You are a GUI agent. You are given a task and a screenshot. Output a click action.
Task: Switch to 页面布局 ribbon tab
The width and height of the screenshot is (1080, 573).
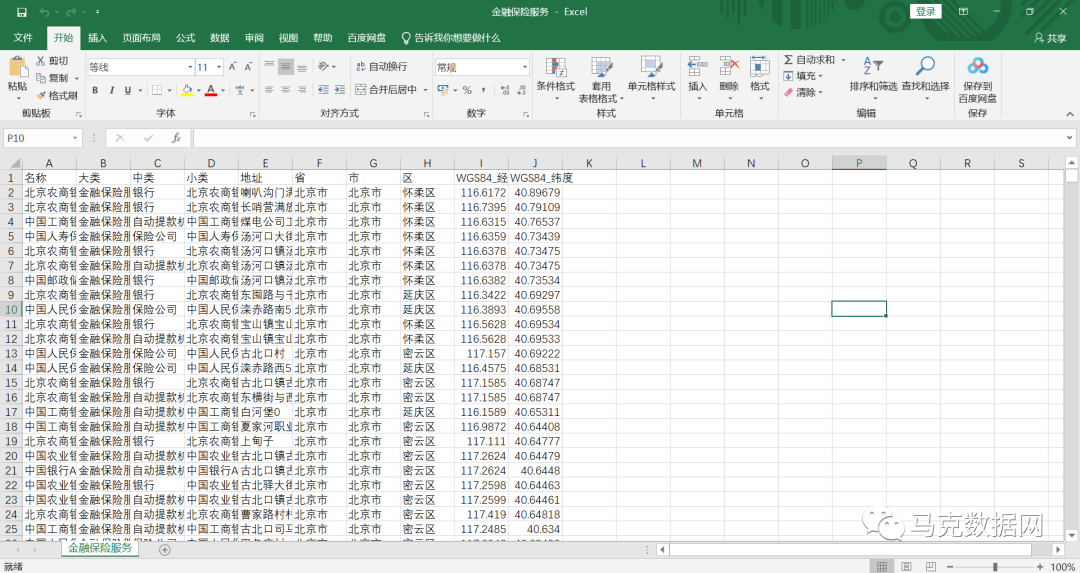141,38
